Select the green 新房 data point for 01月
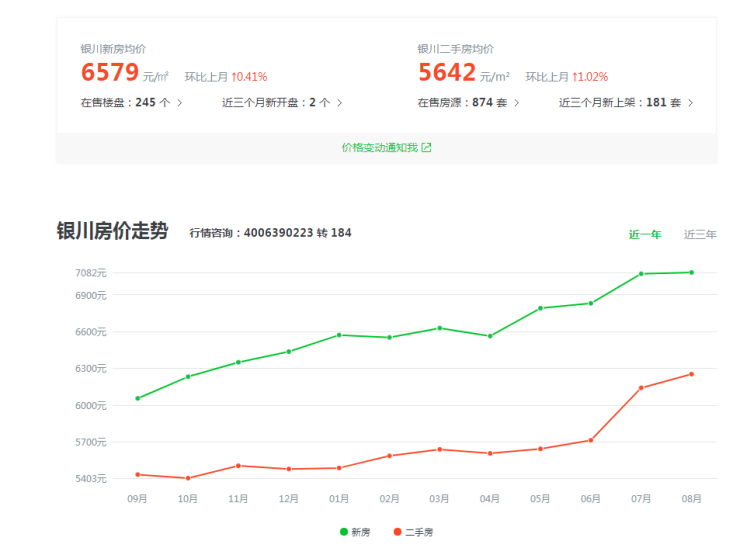The height and width of the screenshot is (555, 740). (x=339, y=335)
